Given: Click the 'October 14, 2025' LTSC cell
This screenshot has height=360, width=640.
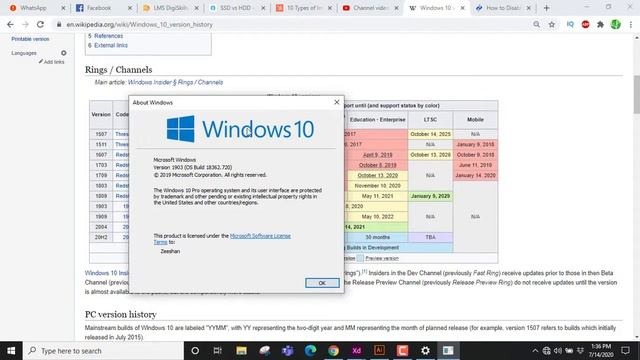Looking at the screenshot, I should [430, 134].
